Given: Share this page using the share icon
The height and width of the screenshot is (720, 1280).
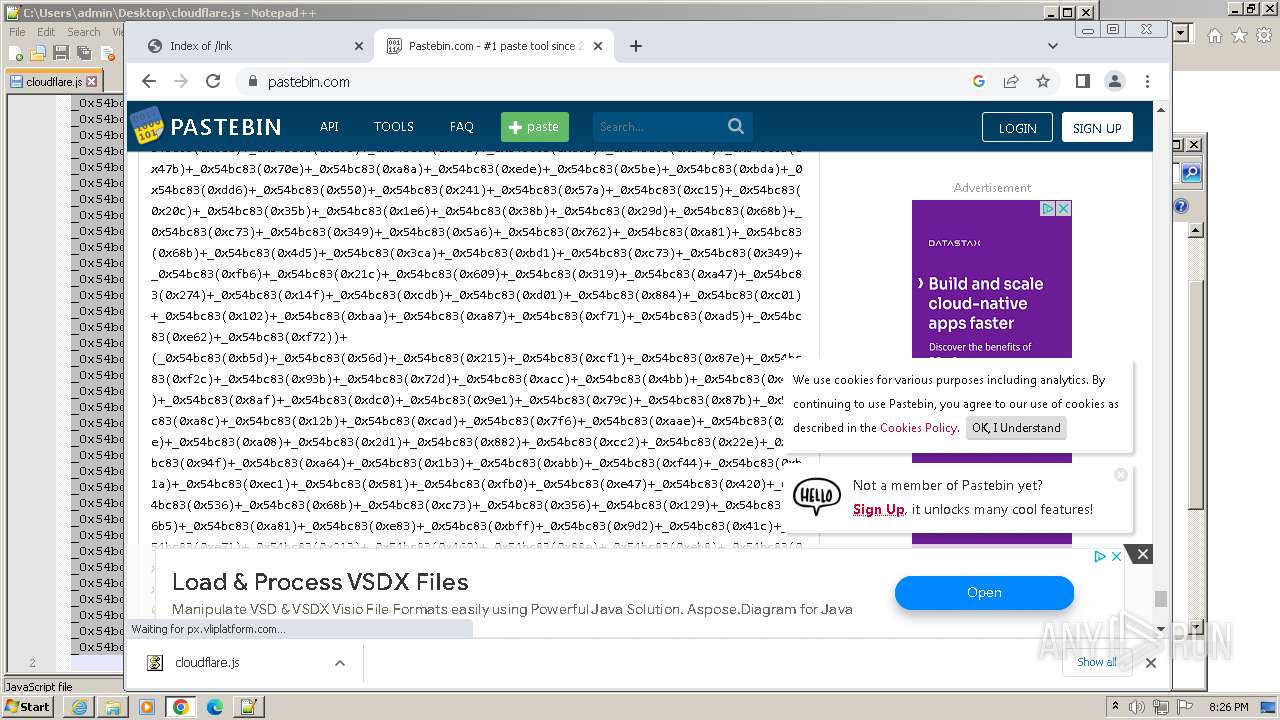Looking at the screenshot, I should [1011, 82].
